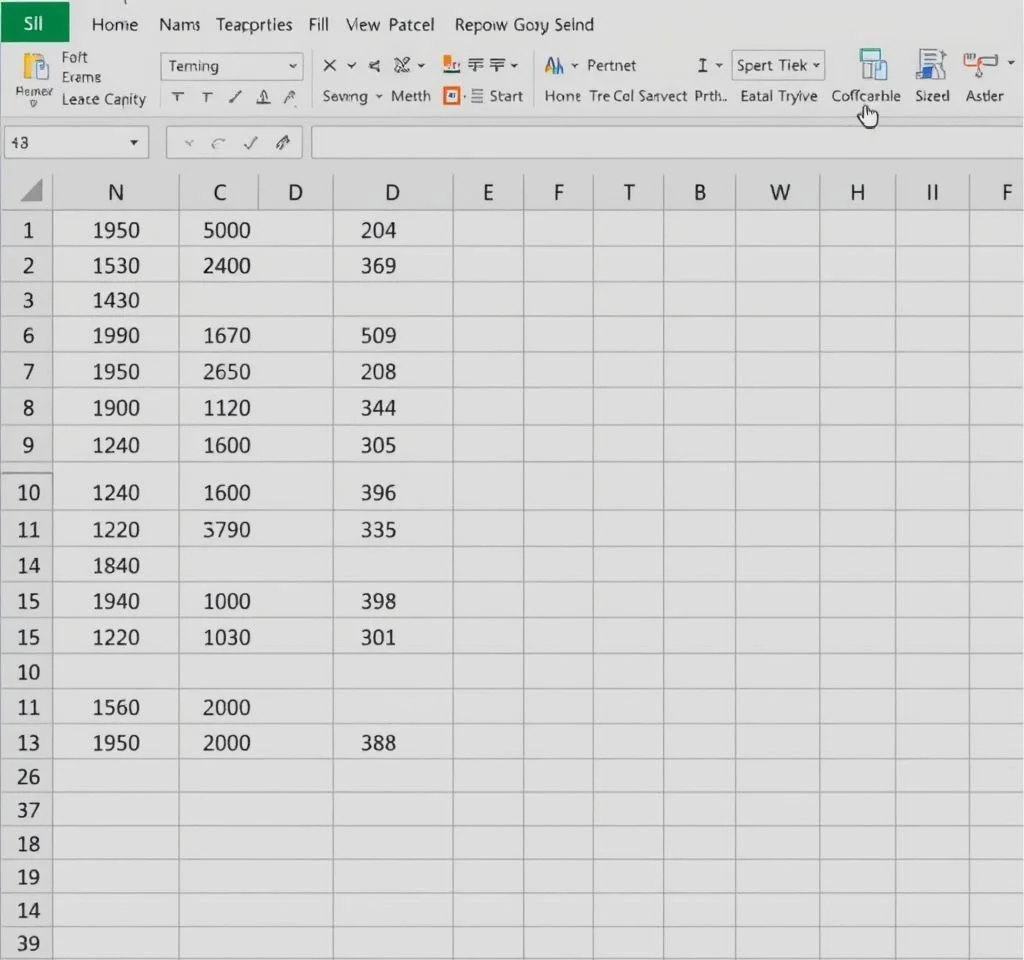Click the paste clipboard icon labeled Hemer
This screenshot has height=960, width=1024.
click(35, 68)
